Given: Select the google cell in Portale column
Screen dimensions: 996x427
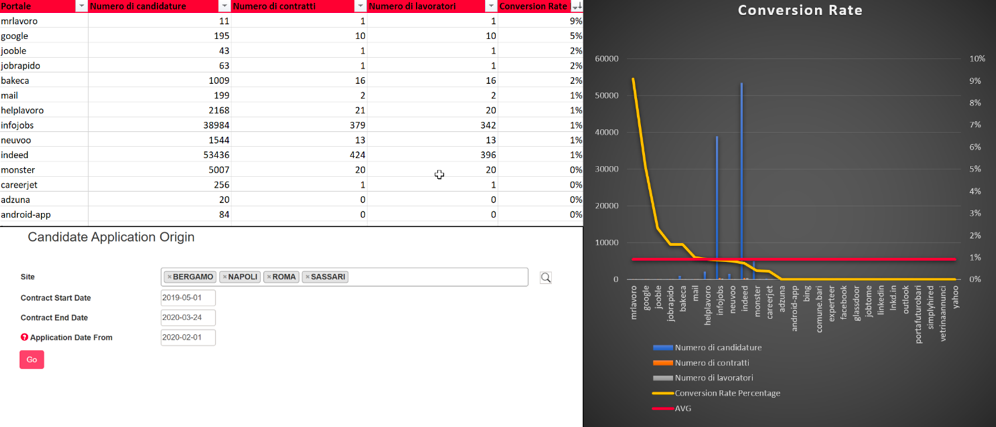Looking at the screenshot, I should coord(44,36).
